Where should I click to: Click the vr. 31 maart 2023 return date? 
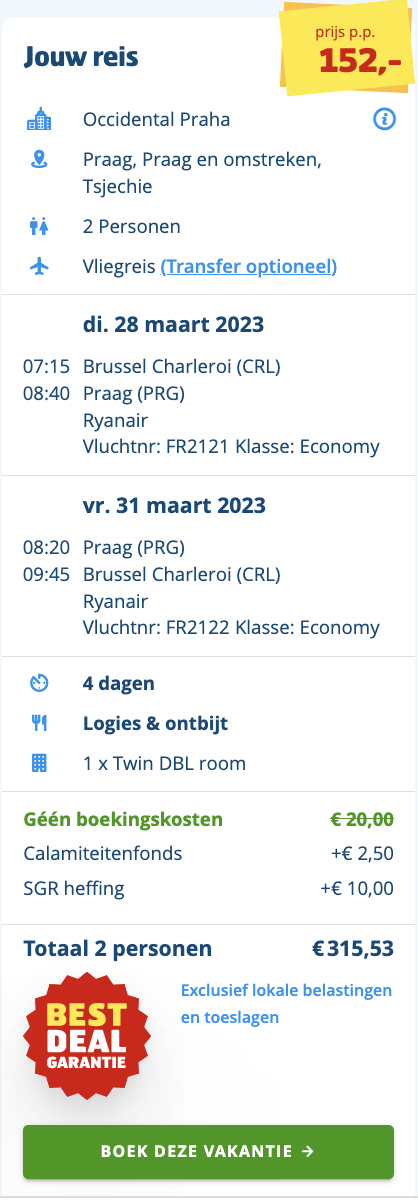pos(173,505)
